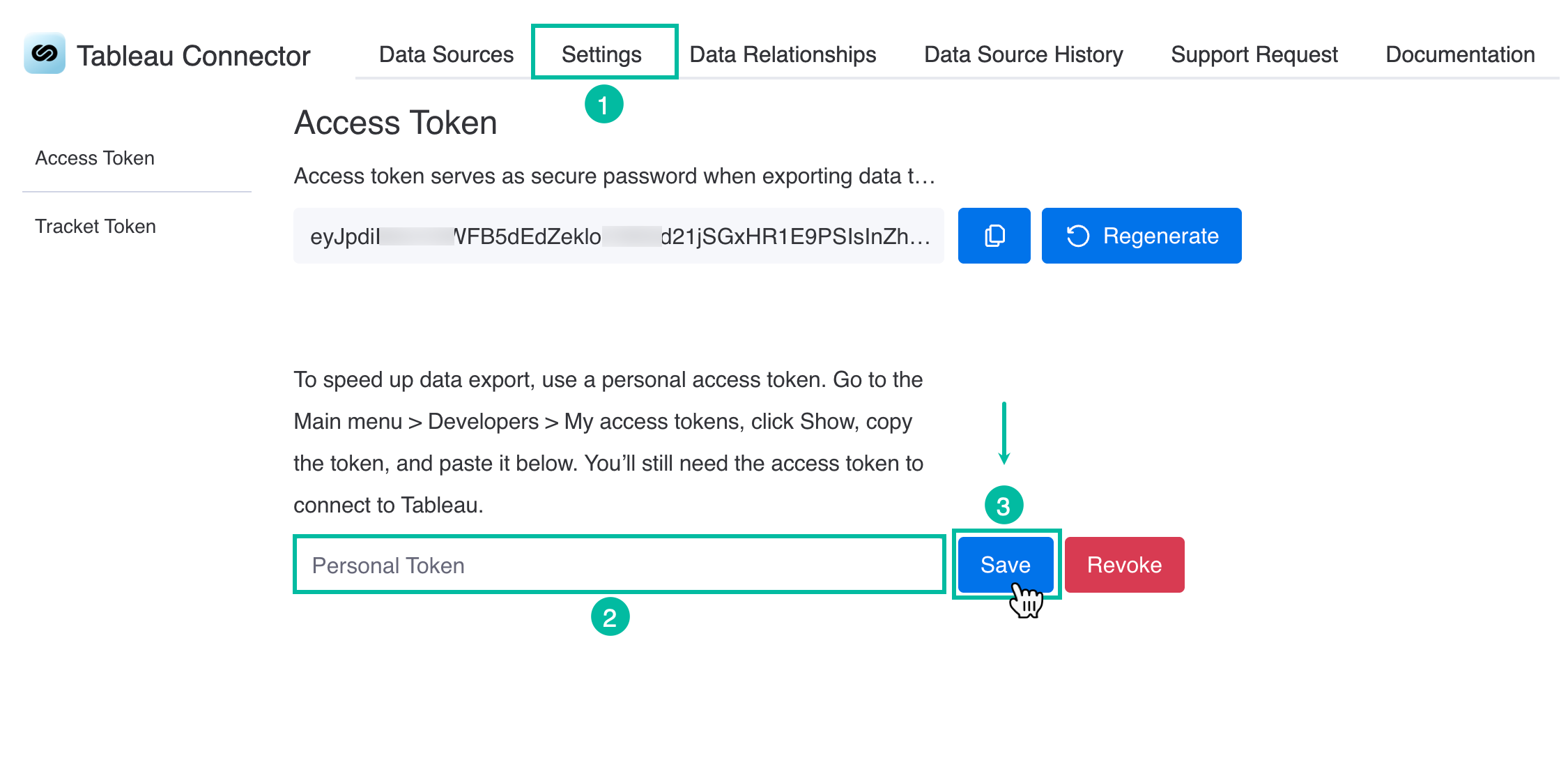Click the red Revoke button

pos(1124,565)
